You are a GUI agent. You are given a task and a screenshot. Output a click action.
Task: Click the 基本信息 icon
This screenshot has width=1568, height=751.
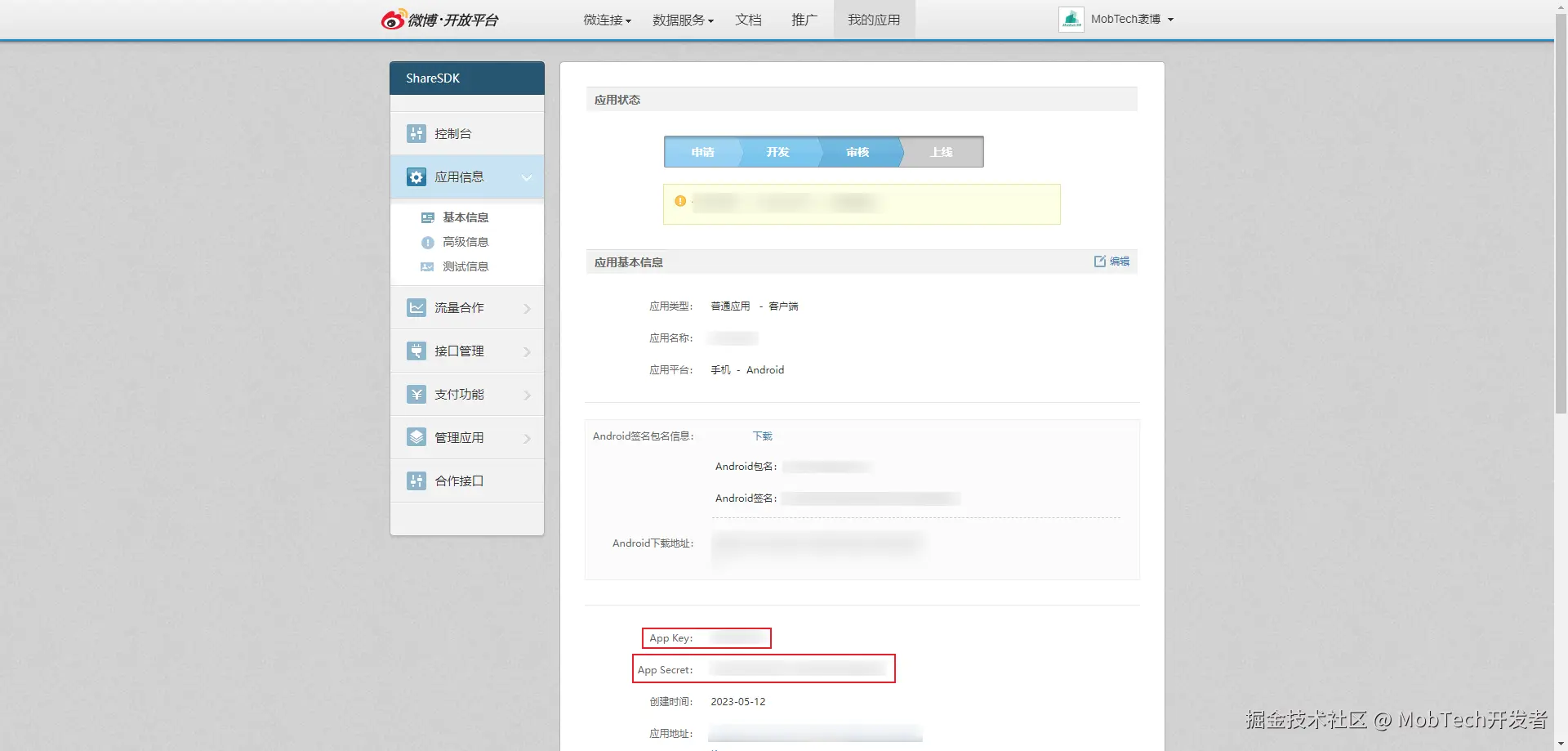point(427,217)
